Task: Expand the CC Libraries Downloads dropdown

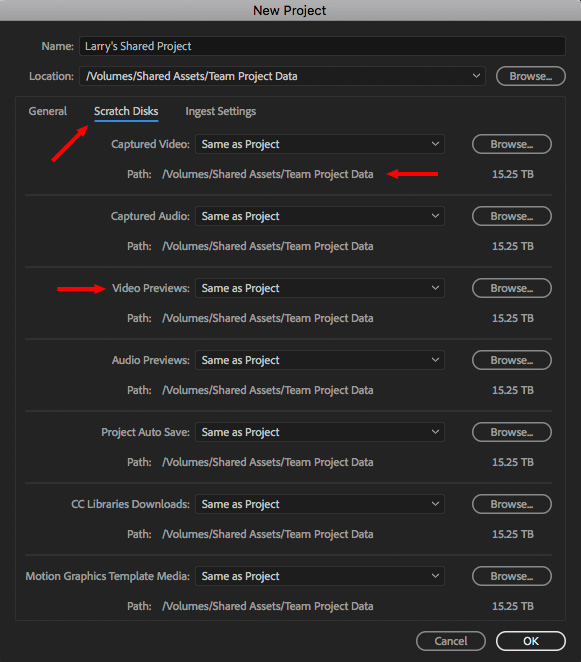Action: point(320,504)
